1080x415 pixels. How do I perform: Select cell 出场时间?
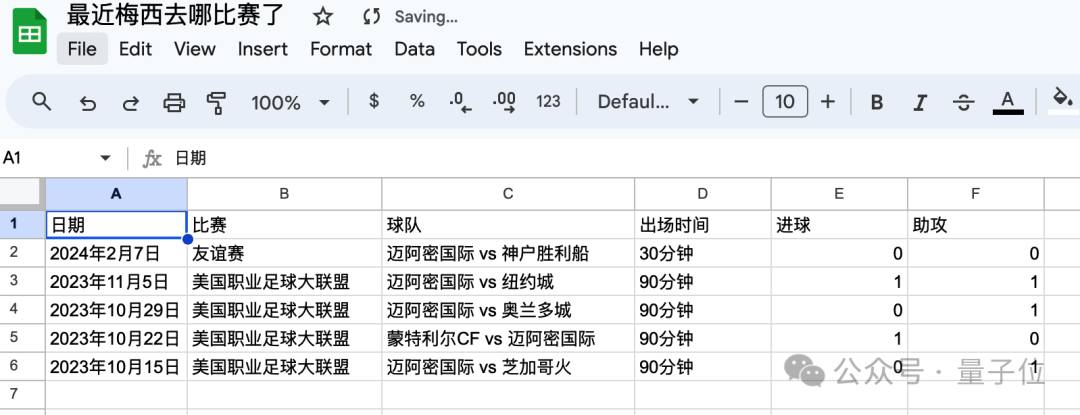click(x=703, y=224)
